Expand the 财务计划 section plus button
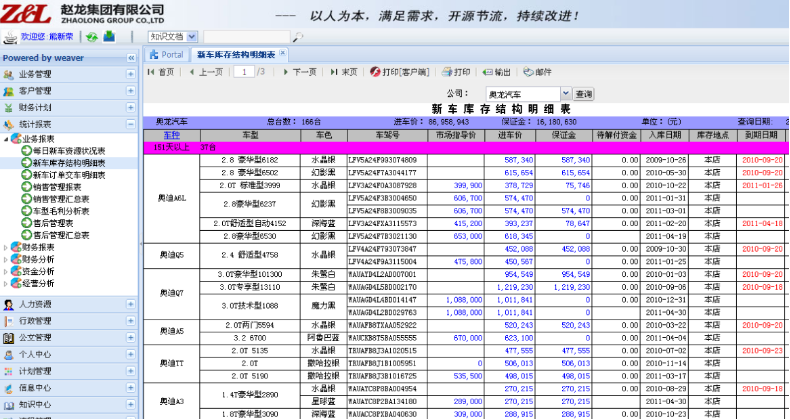This screenshot has height=420, width=790. pyautogui.click(x=131, y=108)
